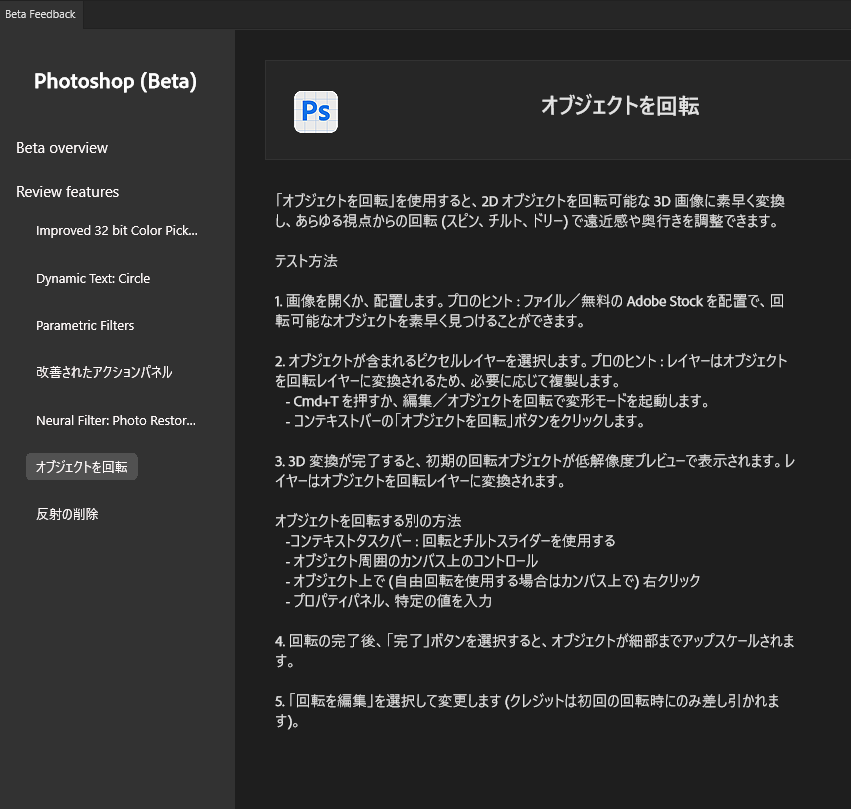
Task: Click step 3 about 低解像度プレビュー
Action: coord(530,471)
